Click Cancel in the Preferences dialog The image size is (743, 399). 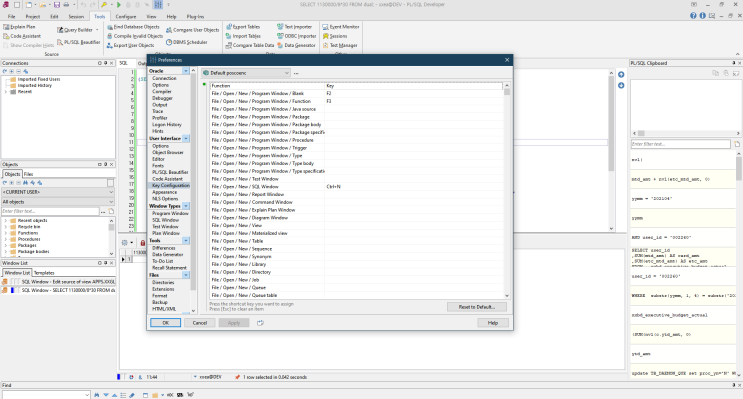click(x=199, y=323)
